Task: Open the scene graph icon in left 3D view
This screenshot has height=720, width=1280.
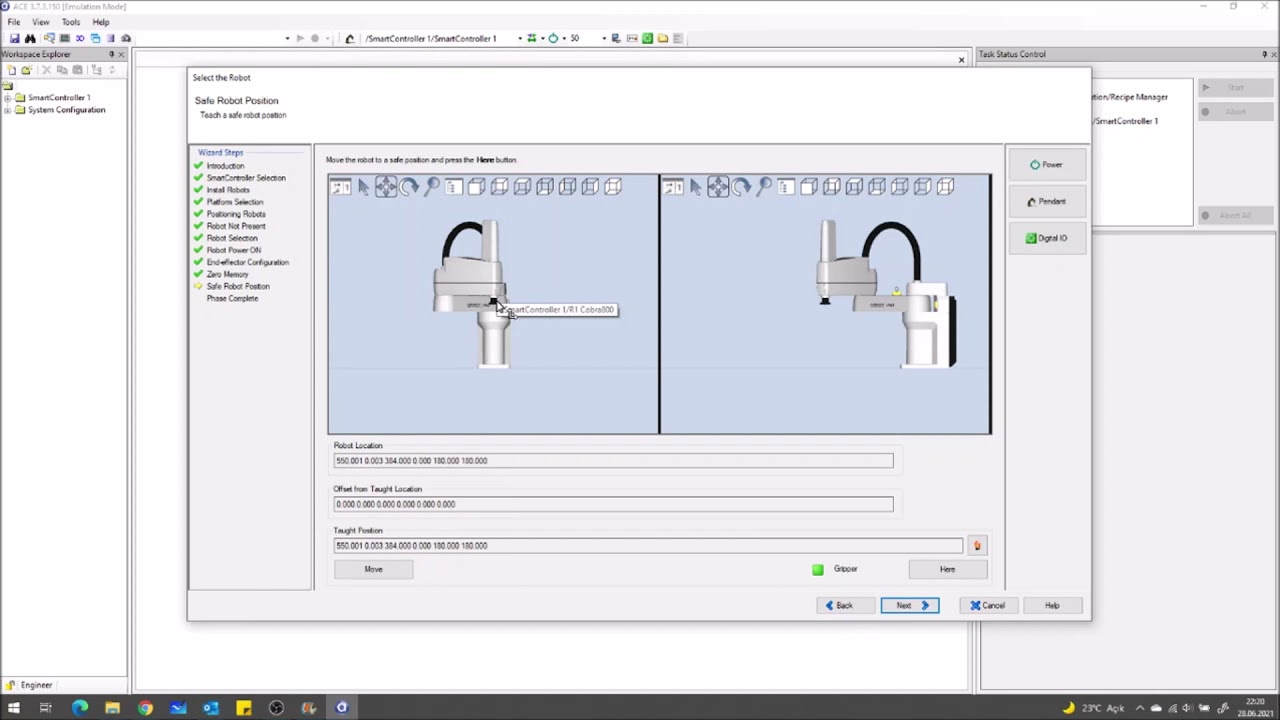Action: pos(454,187)
